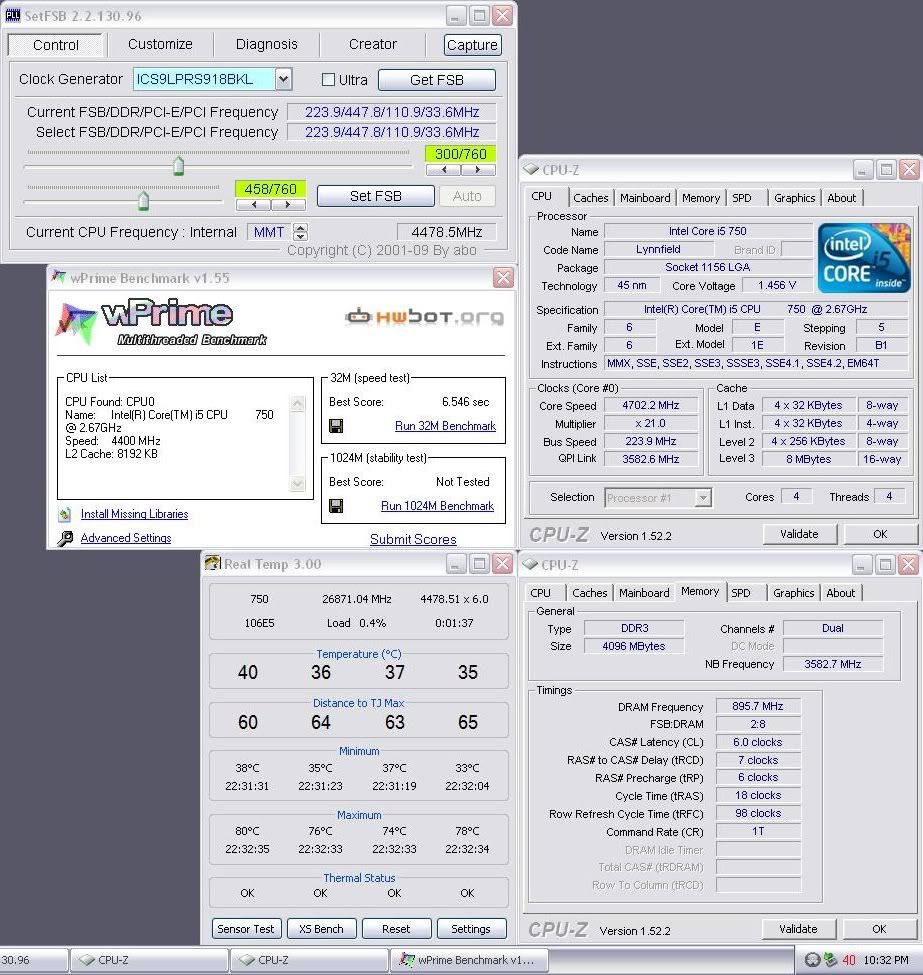The height and width of the screenshot is (975, 923).
Task: Click Validate in the upper CPU-Z window
Action: pos(799,534)
